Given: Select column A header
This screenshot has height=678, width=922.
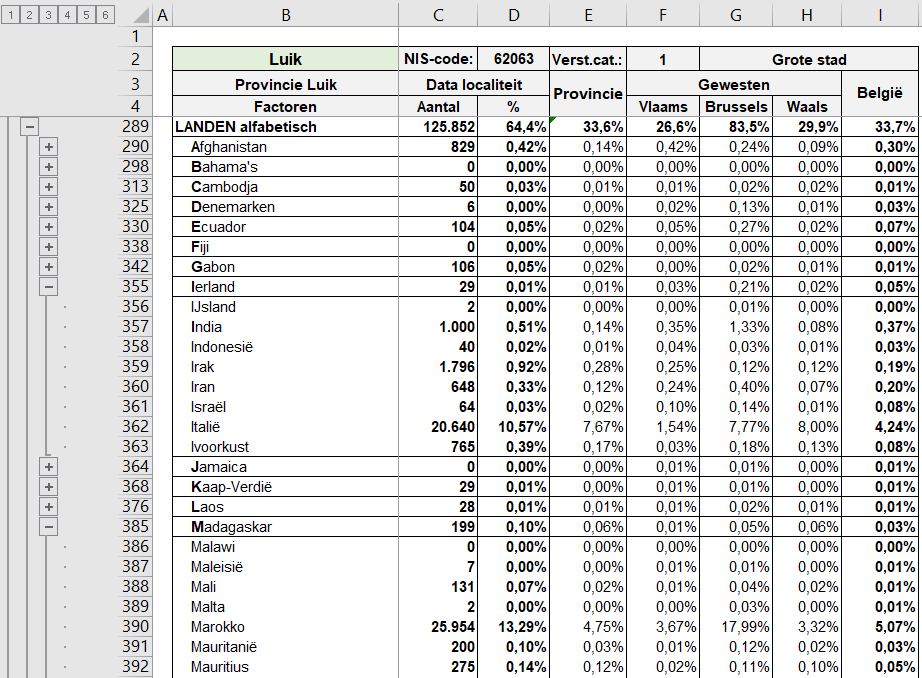Looking at the screenshot, I should click(162, 15).
